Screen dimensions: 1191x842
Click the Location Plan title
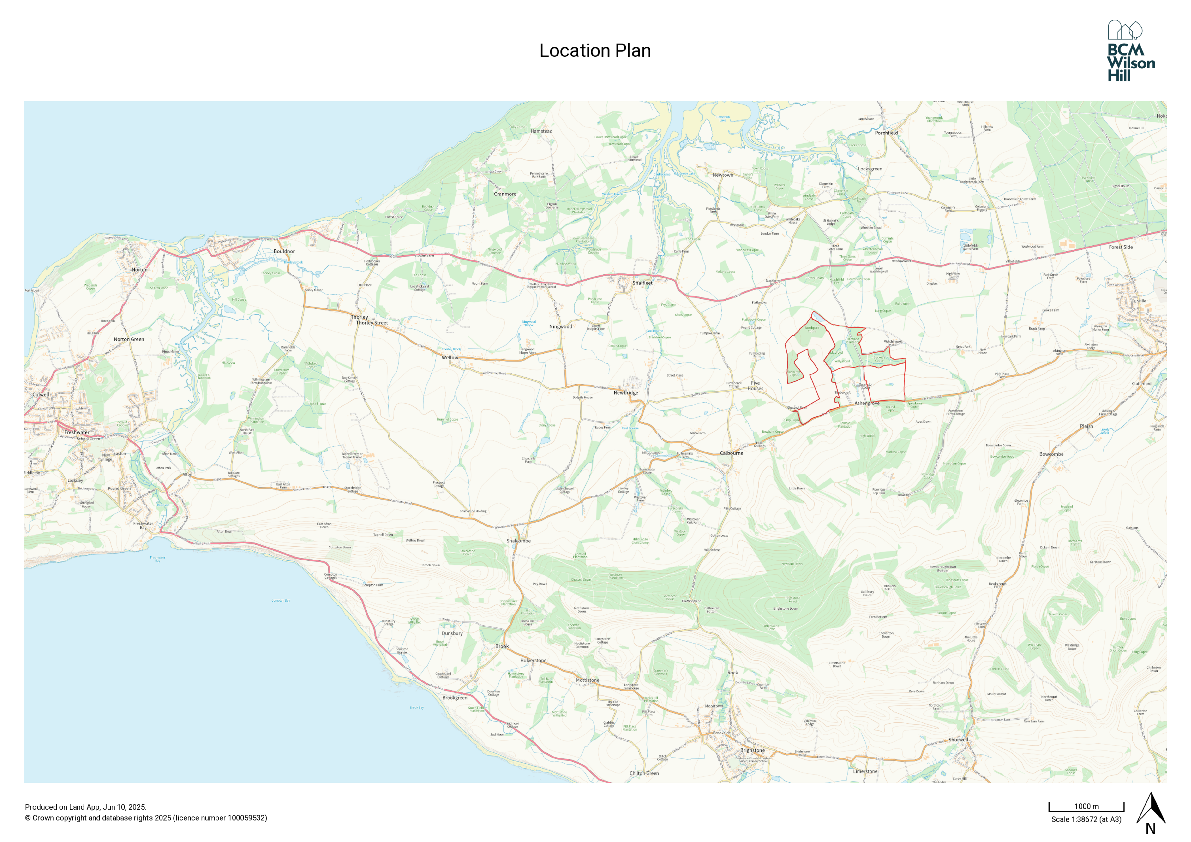(x=595, y=51)
